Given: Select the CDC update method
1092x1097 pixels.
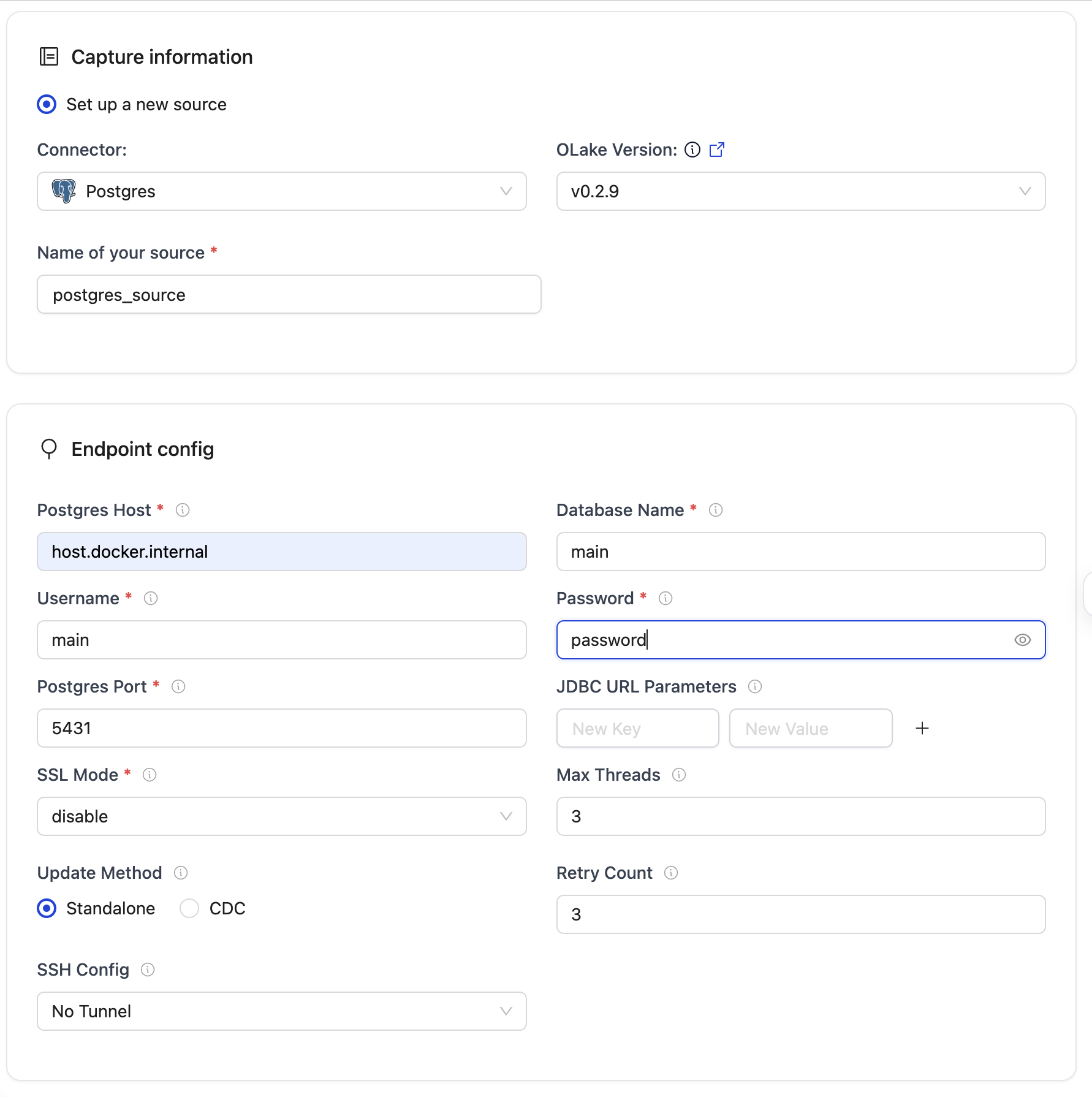Looking at the screenshot, I should (x=189, y=908).
